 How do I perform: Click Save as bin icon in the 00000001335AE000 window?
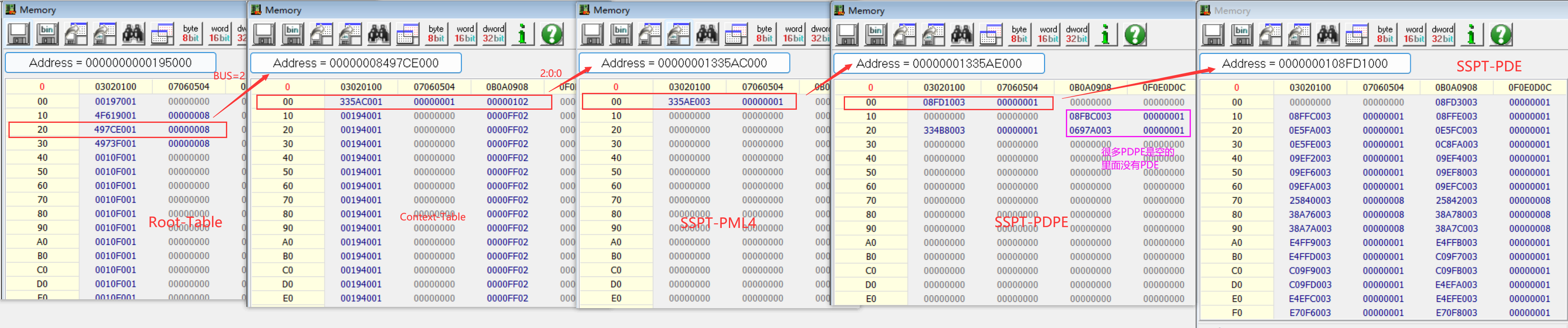click(x=875, y=35)
